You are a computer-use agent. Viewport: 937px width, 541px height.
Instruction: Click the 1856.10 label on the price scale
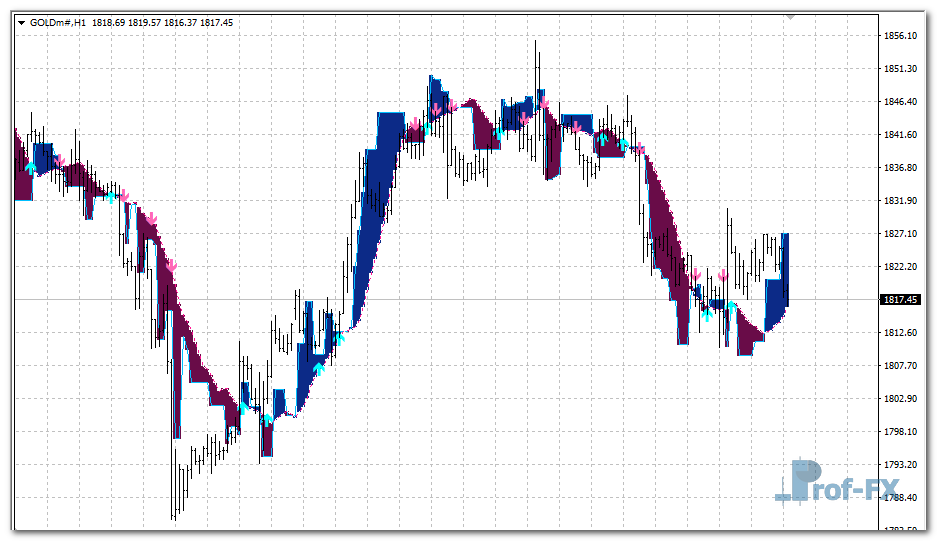pos(902,36)
